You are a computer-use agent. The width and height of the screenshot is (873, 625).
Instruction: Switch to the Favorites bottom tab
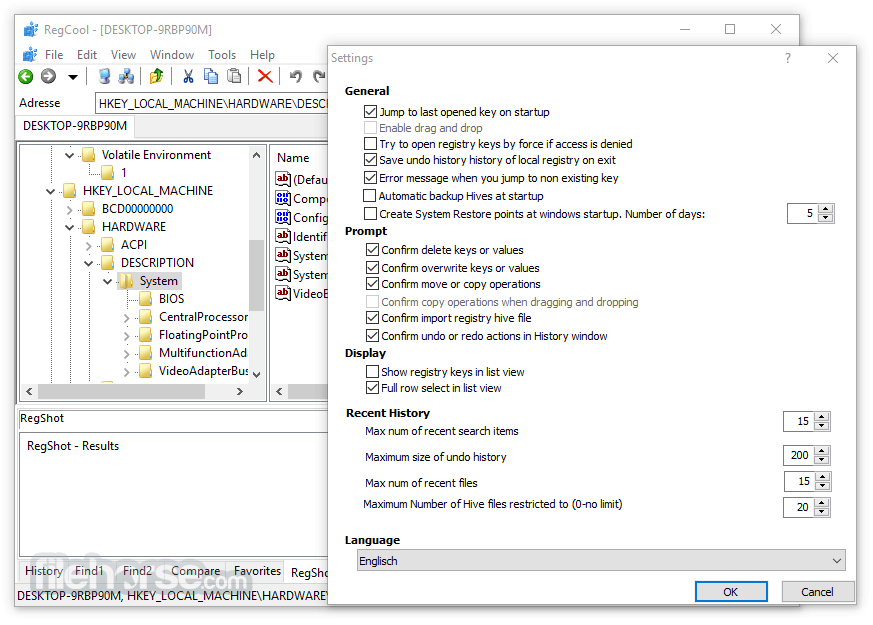pos(257,571)
